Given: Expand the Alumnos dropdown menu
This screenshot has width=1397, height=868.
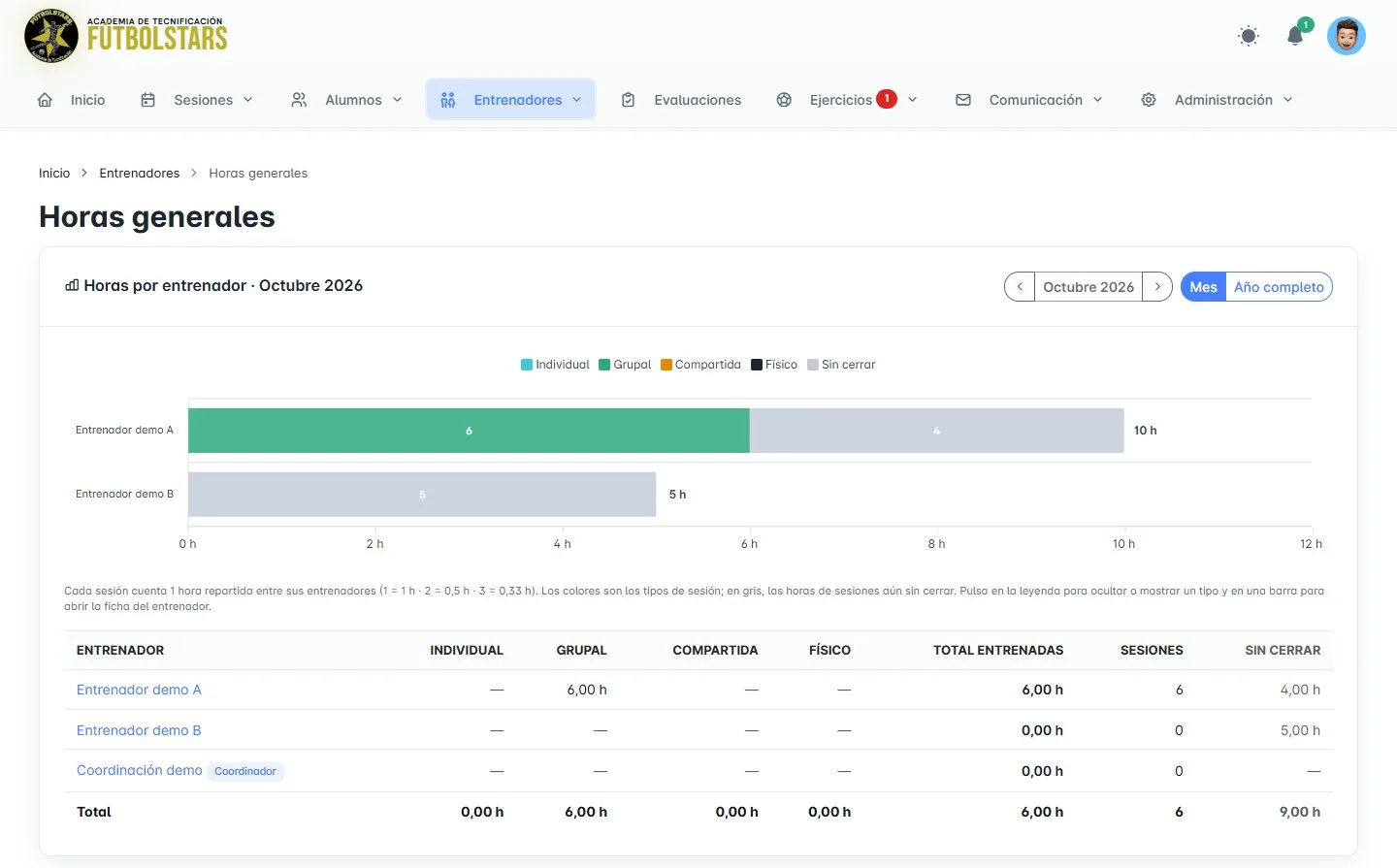Looking at the screenshot, I should 346,100.
